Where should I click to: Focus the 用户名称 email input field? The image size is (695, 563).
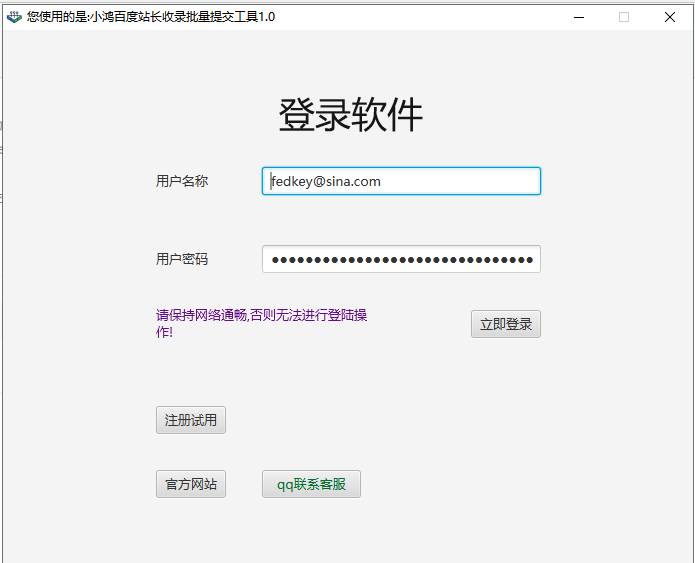coord(450,181)
